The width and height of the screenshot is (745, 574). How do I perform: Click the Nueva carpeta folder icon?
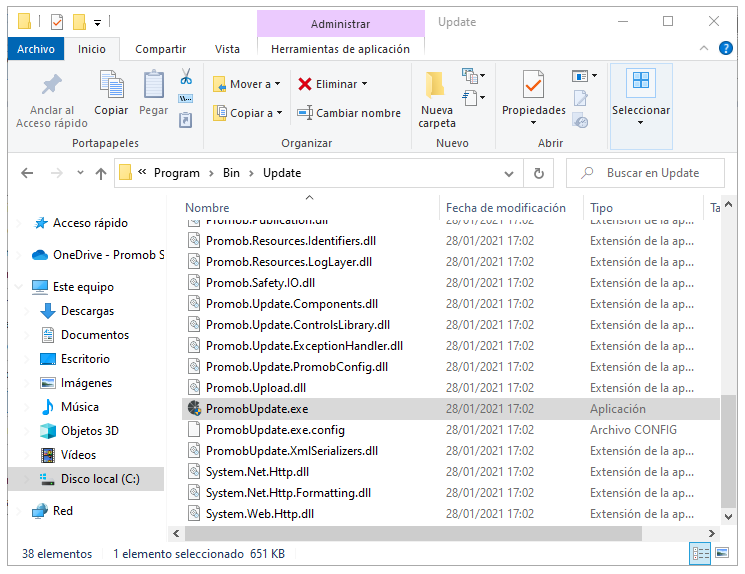click(435, 86)
